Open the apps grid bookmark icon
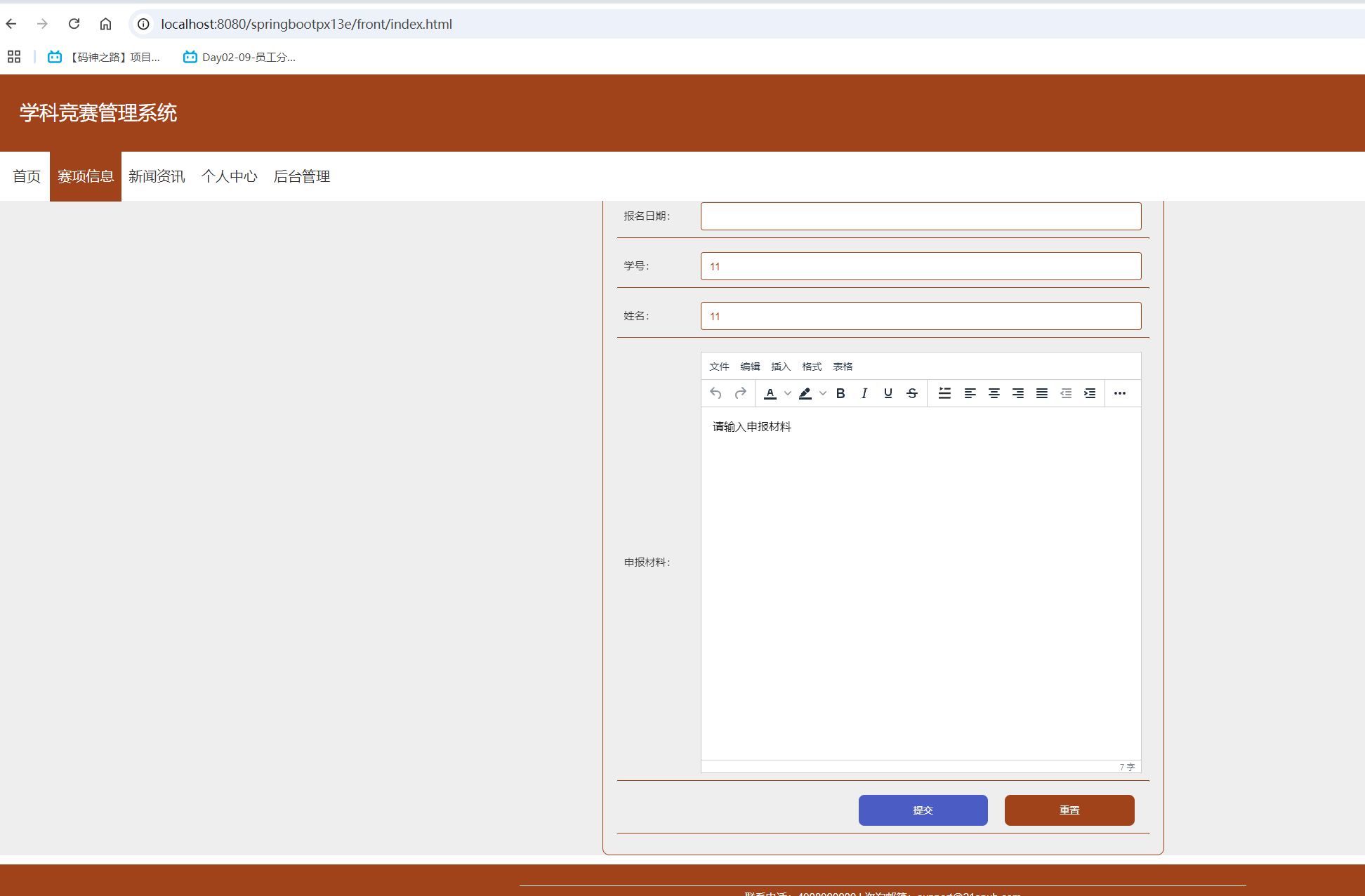 pyautogui.click(x=14, y=57)
